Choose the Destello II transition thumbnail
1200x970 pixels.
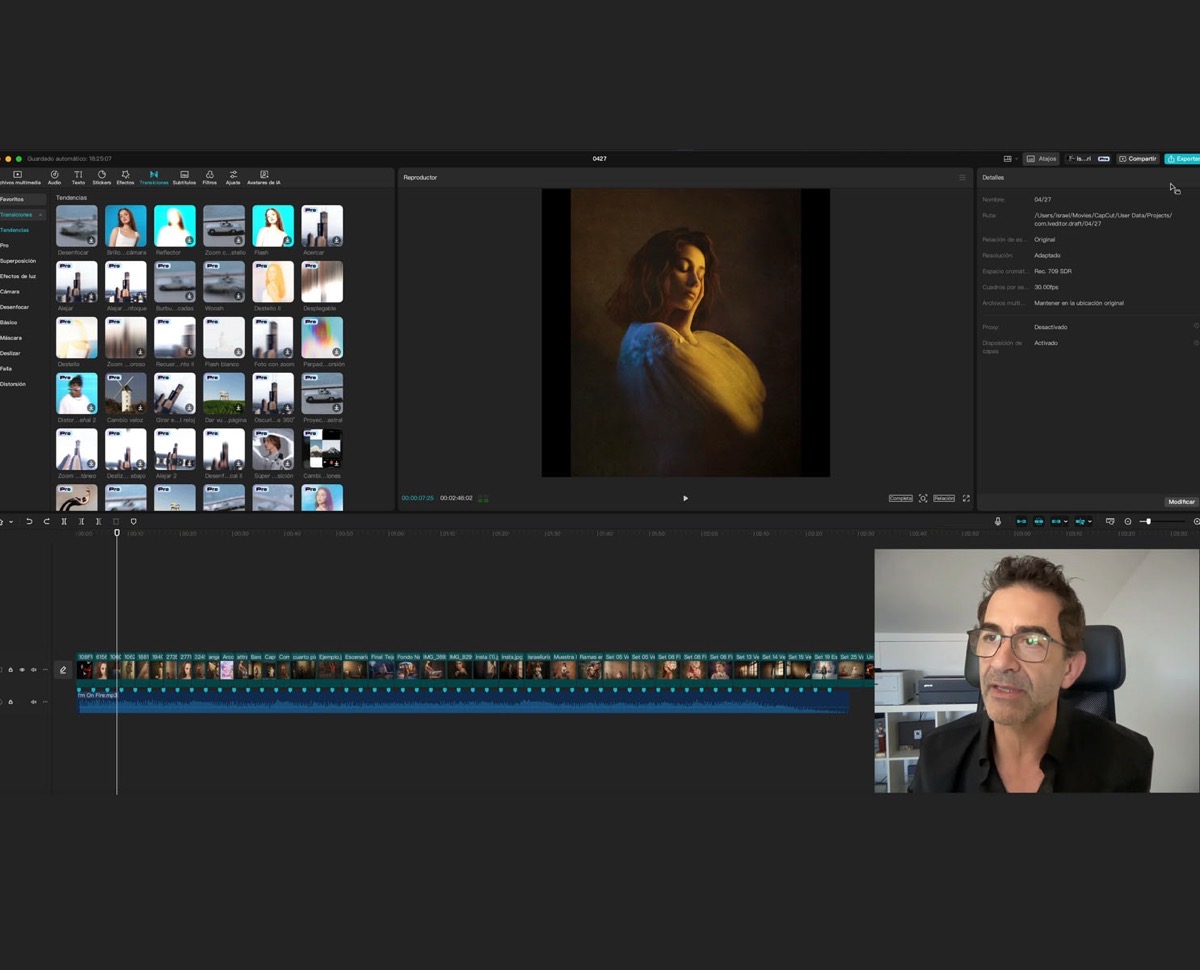273,282
